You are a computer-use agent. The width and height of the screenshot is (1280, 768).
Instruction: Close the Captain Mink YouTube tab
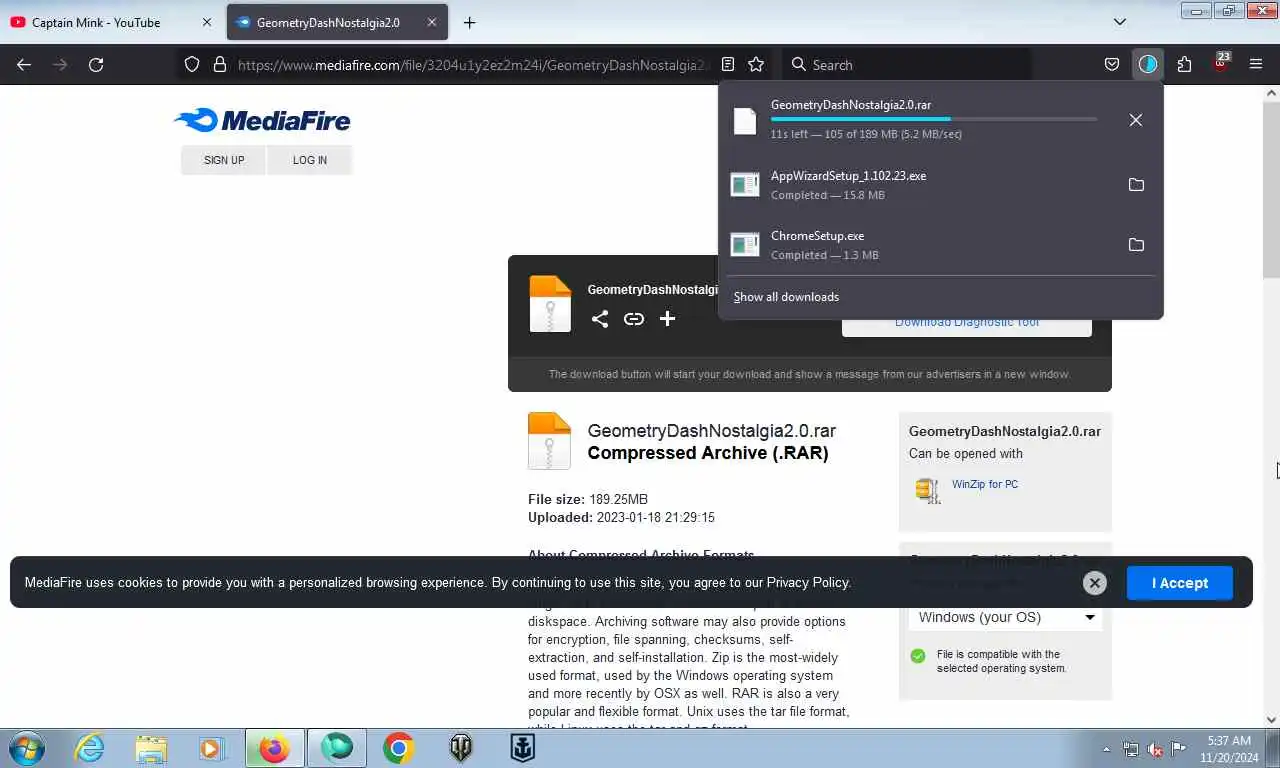(206, 22)
